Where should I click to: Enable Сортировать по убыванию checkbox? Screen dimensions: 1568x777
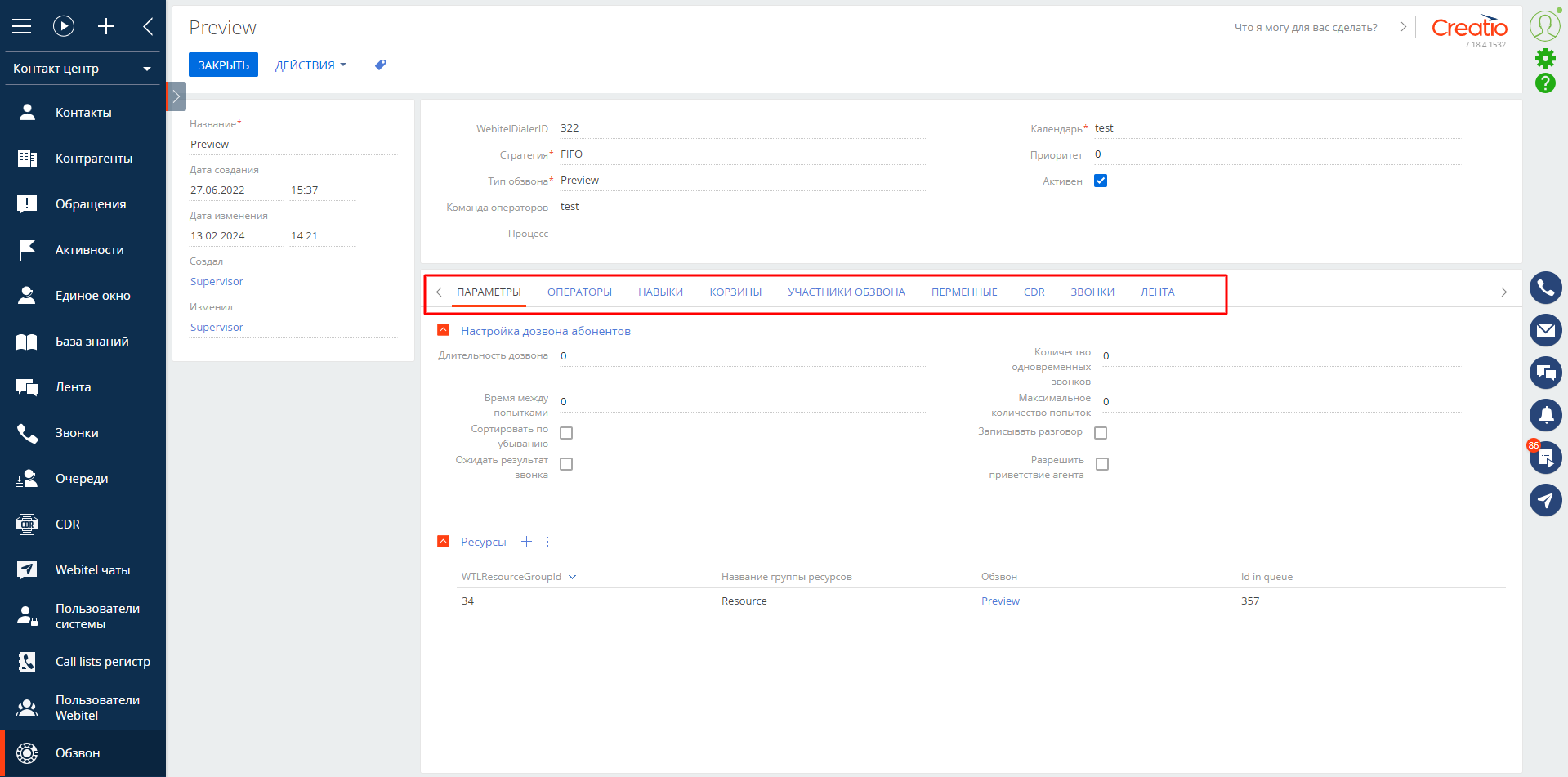[566, 433]
